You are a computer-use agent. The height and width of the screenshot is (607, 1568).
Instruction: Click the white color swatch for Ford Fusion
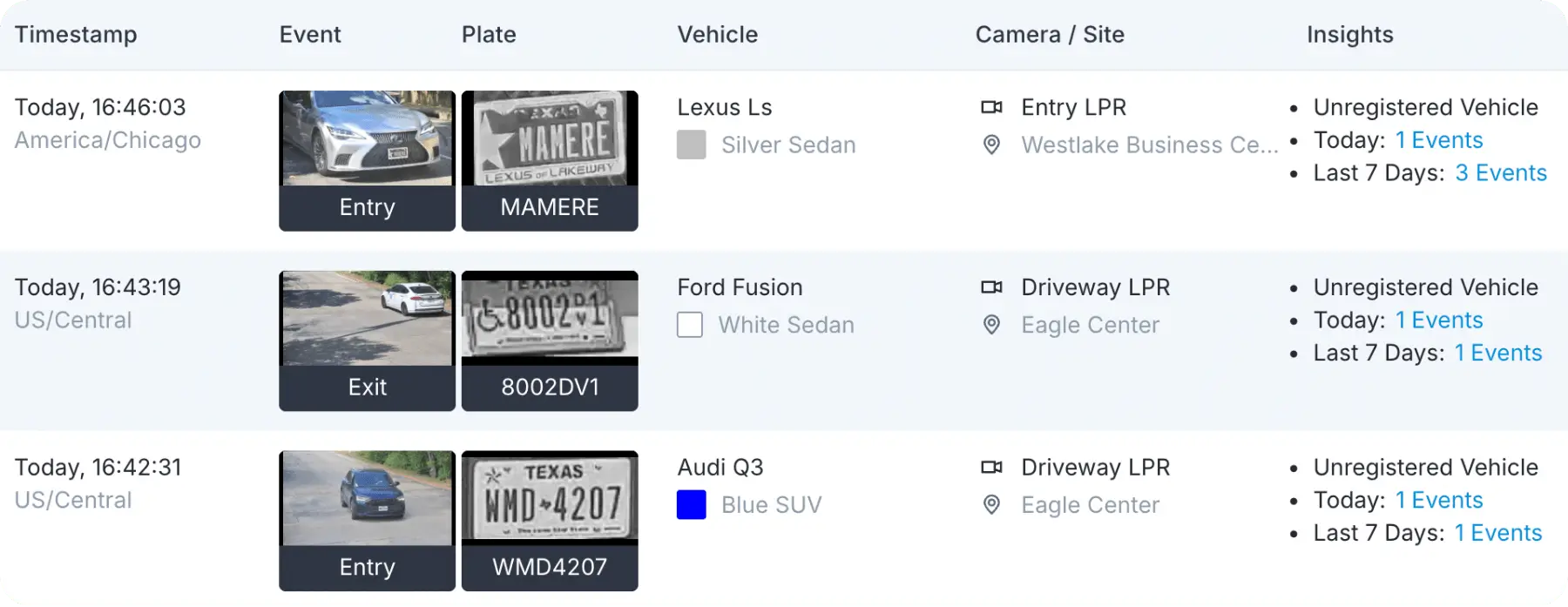coord(690,325)
